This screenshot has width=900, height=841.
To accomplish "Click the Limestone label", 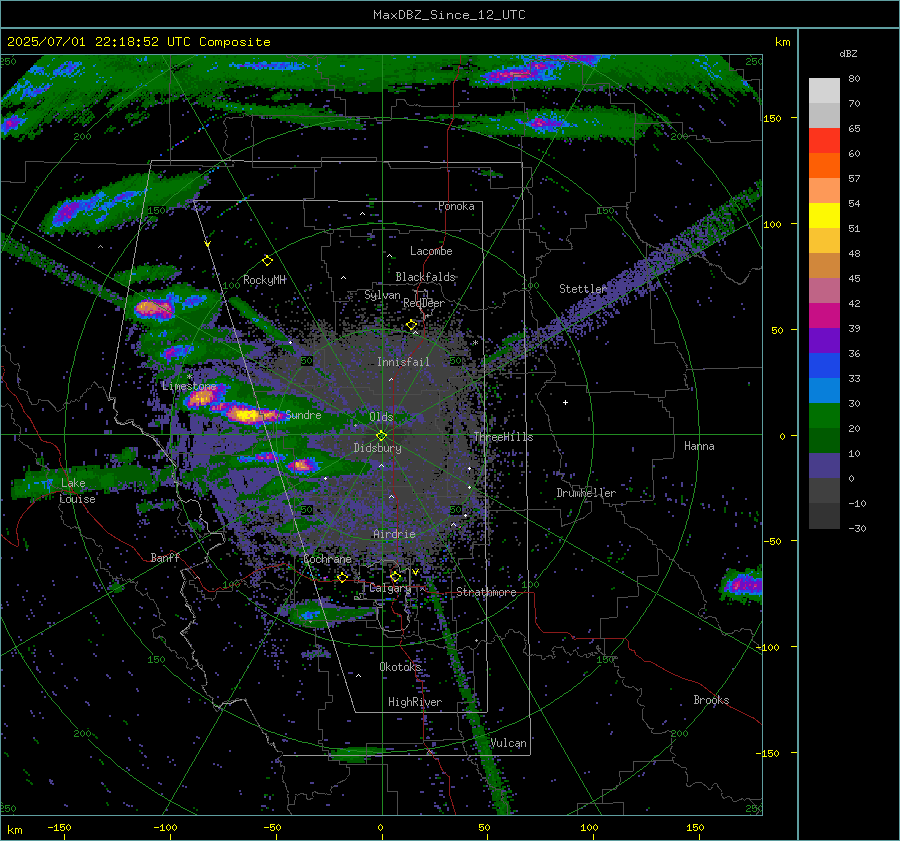I will pyautogui.click(x=189, y=386).
